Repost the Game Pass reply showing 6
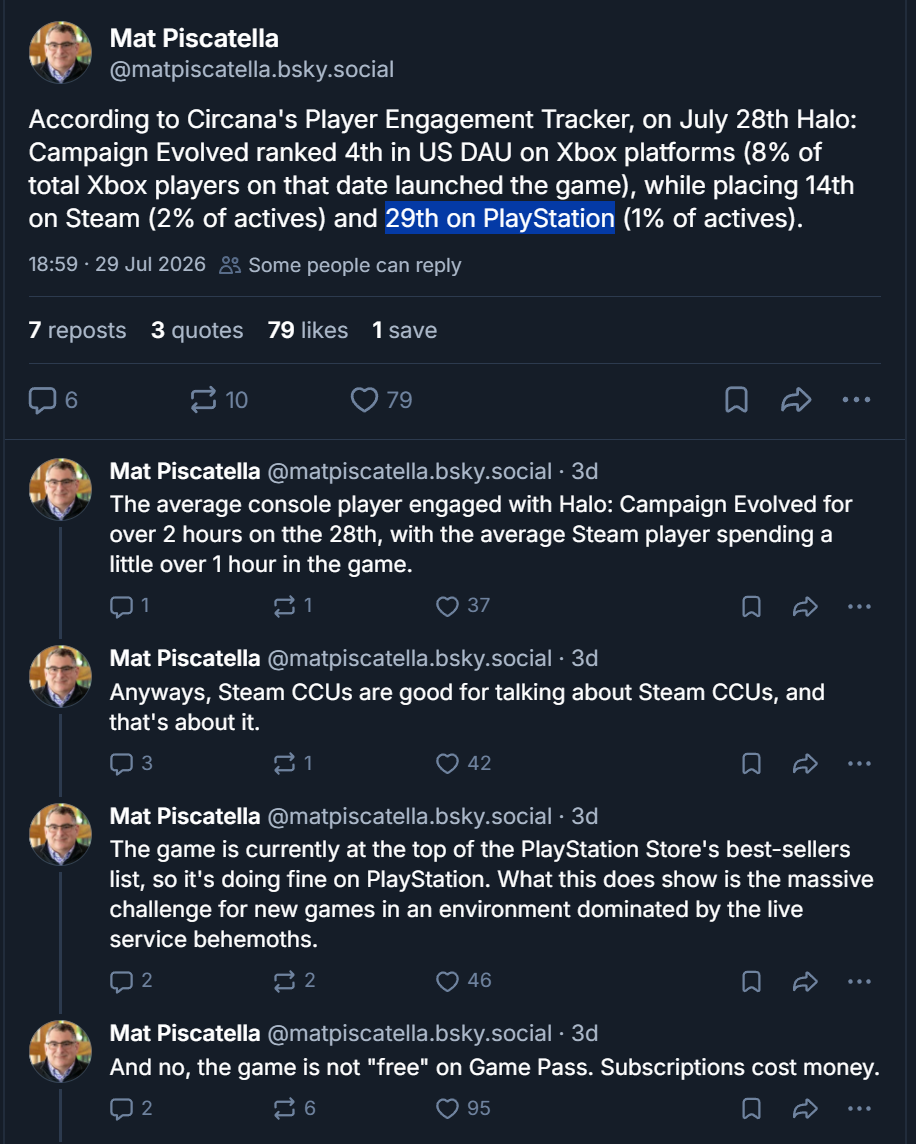The height and width of the screenshot is (1144, 916). coord(294,1108)
